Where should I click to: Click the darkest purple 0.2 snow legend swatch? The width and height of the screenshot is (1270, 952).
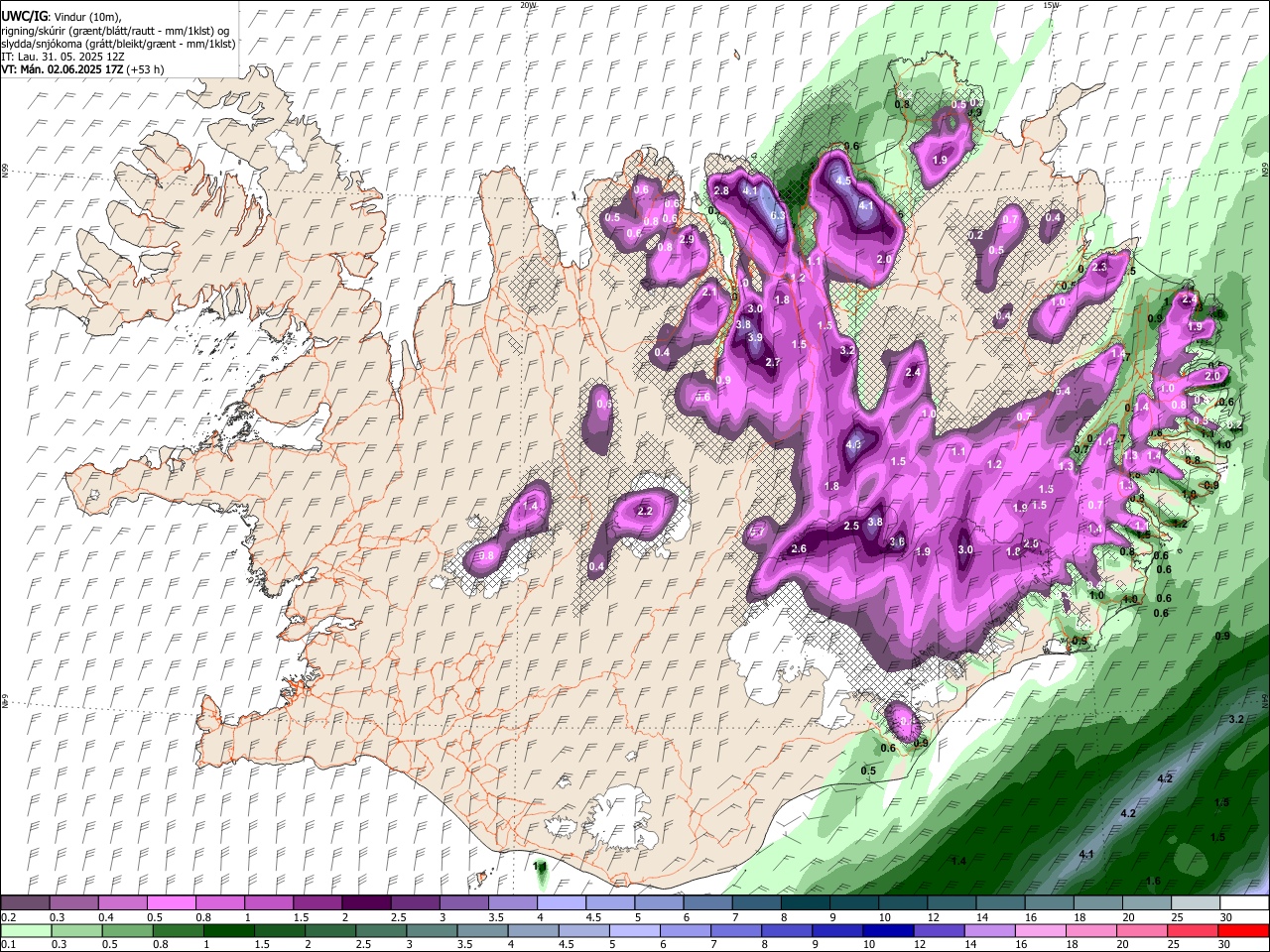pos(25,903)
